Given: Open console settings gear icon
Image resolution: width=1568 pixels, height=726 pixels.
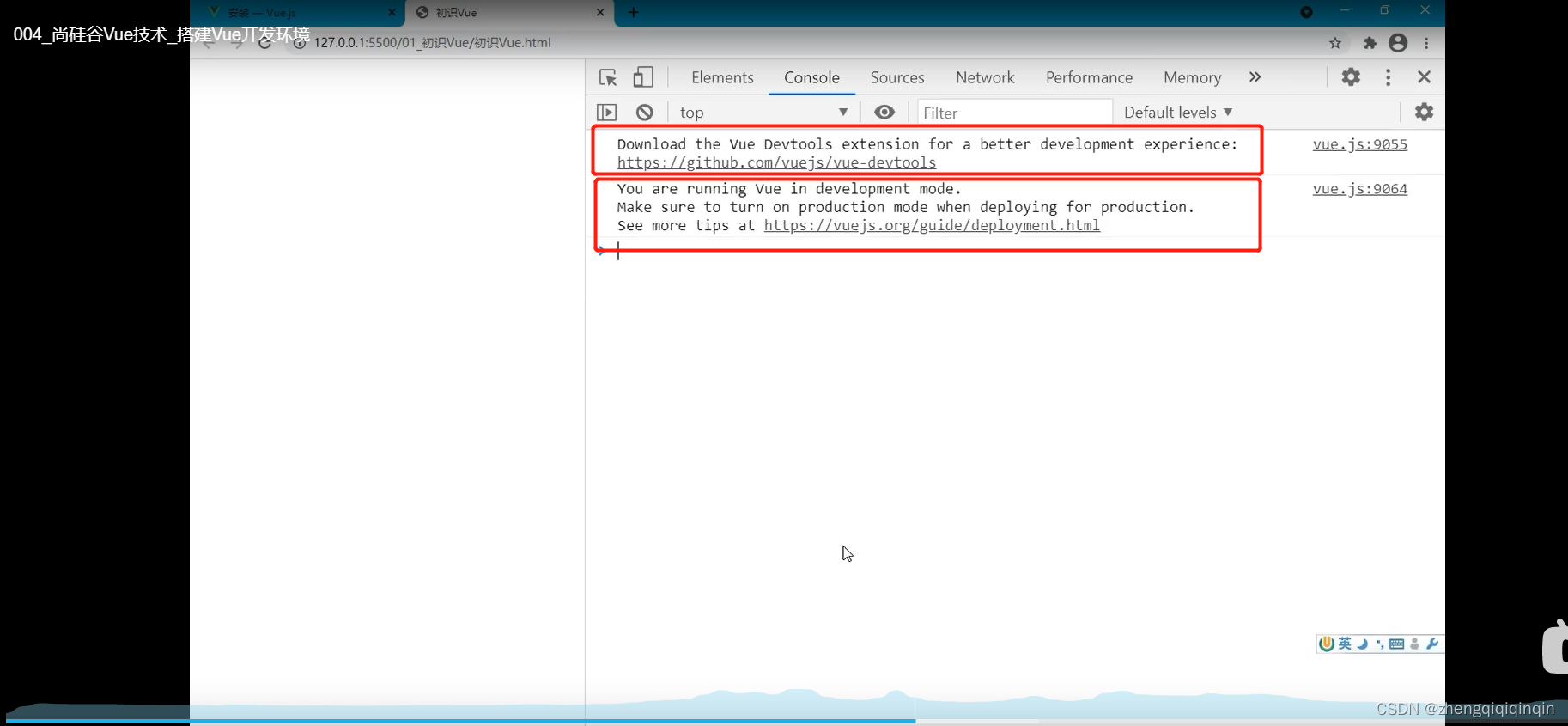Looking at the screenshot, I should 1424,113.
